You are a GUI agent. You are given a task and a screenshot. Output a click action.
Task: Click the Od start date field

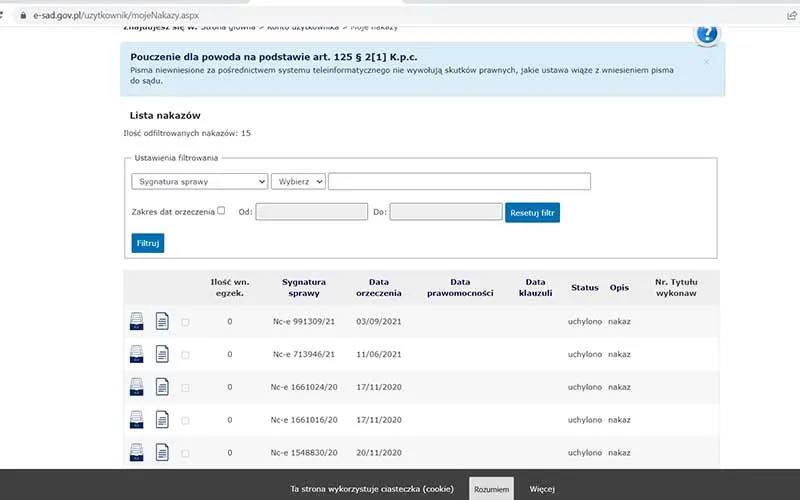point(311,212)
